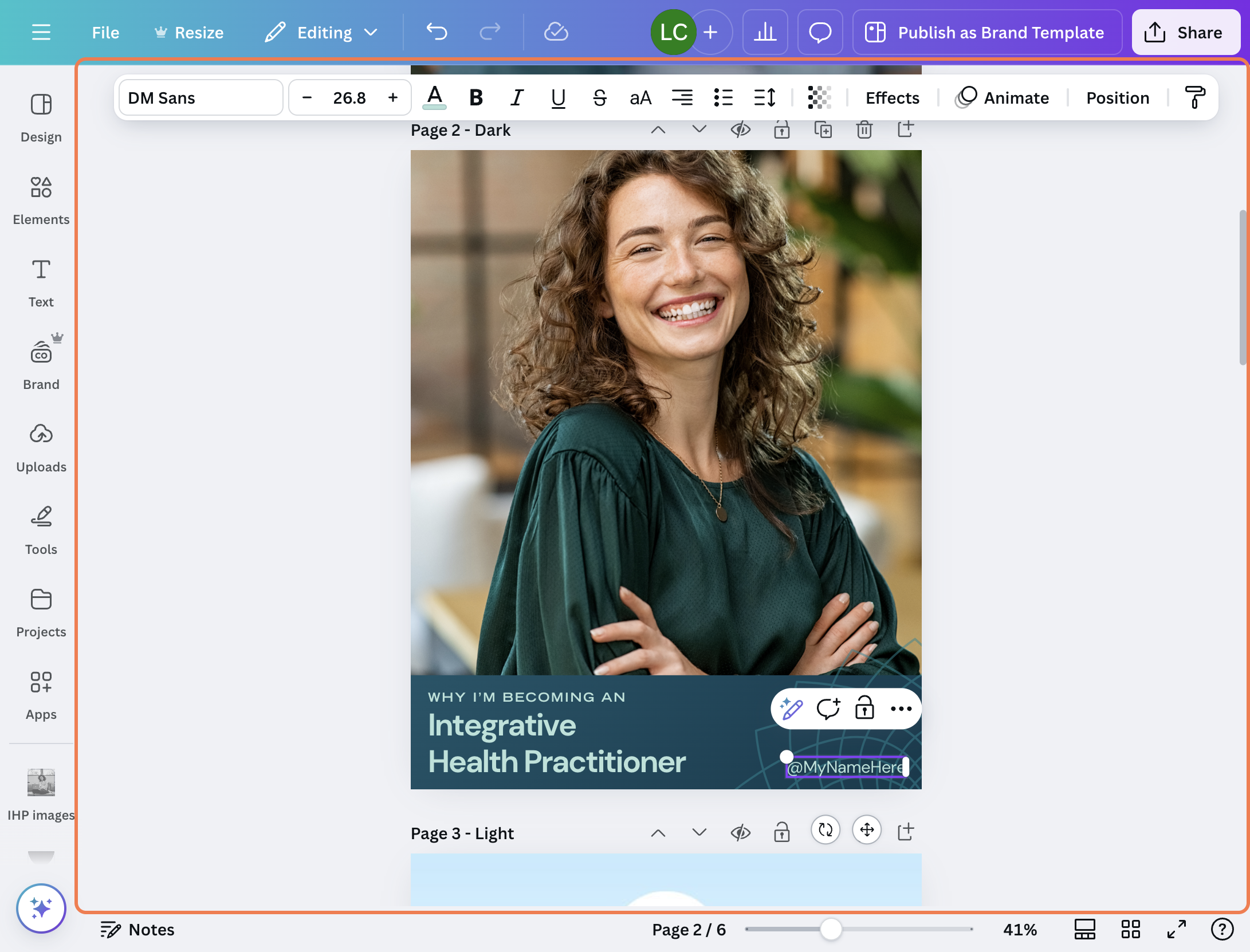Toggle uppercase aA text case
This screenshot has height=952, width=1250.
point(641,98)
